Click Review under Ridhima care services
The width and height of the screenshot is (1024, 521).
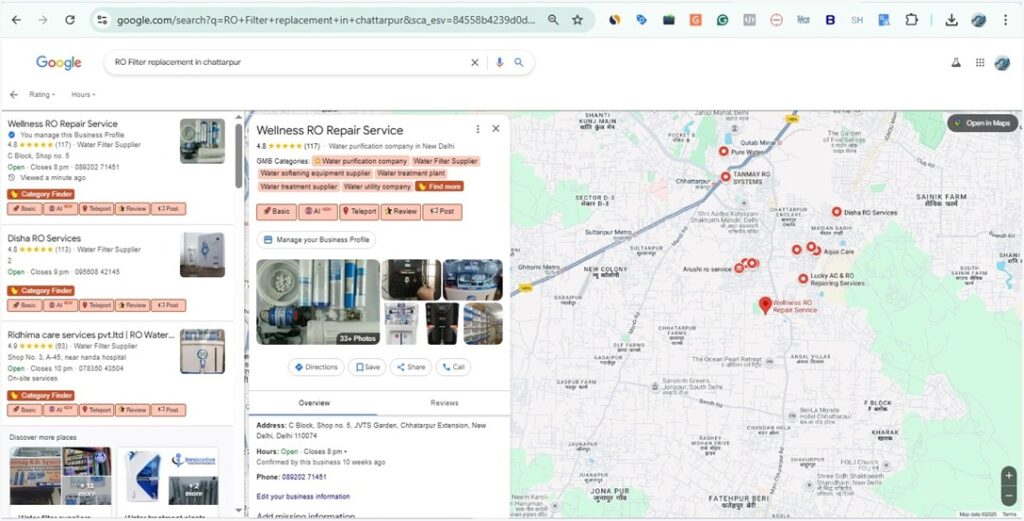coord(133,410)
